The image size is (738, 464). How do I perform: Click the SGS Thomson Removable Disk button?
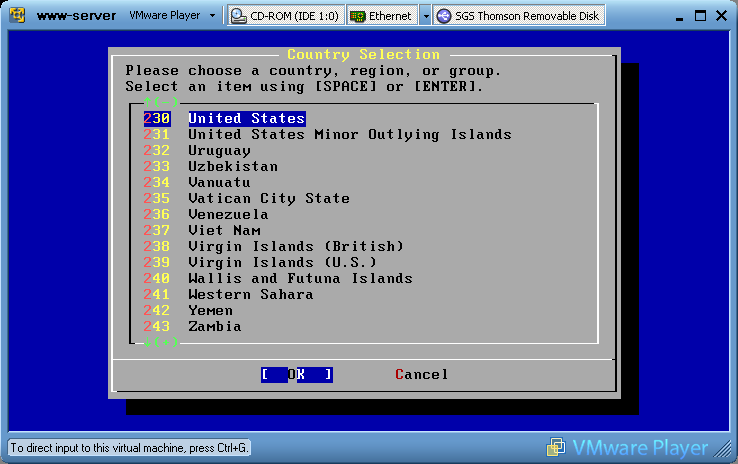[x=519, y=16]
